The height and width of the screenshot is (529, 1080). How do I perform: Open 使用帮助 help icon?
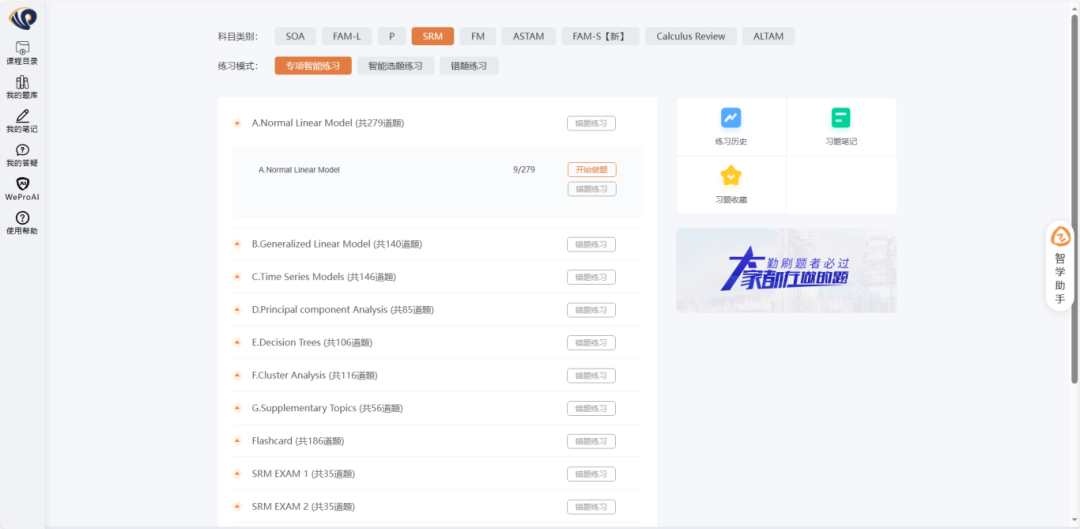(x=22, y=223)
